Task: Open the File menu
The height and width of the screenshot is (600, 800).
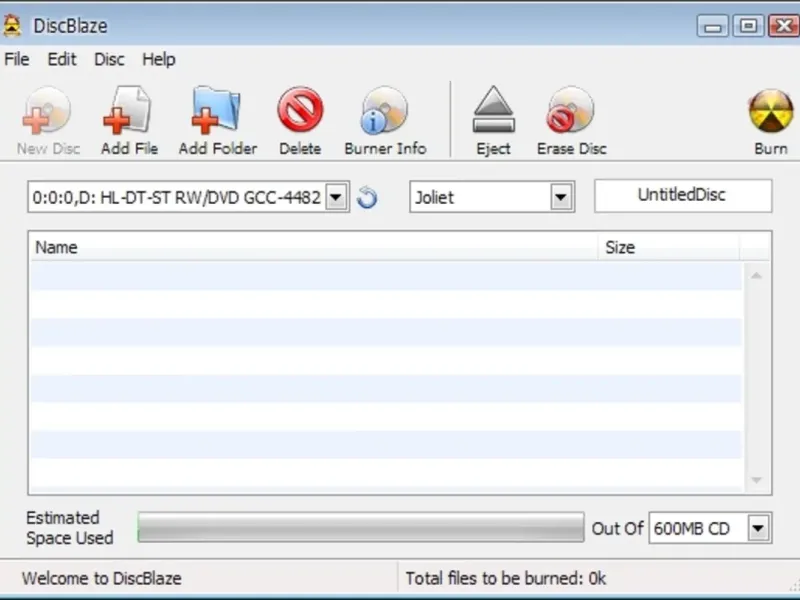Action: click(16, 59)
